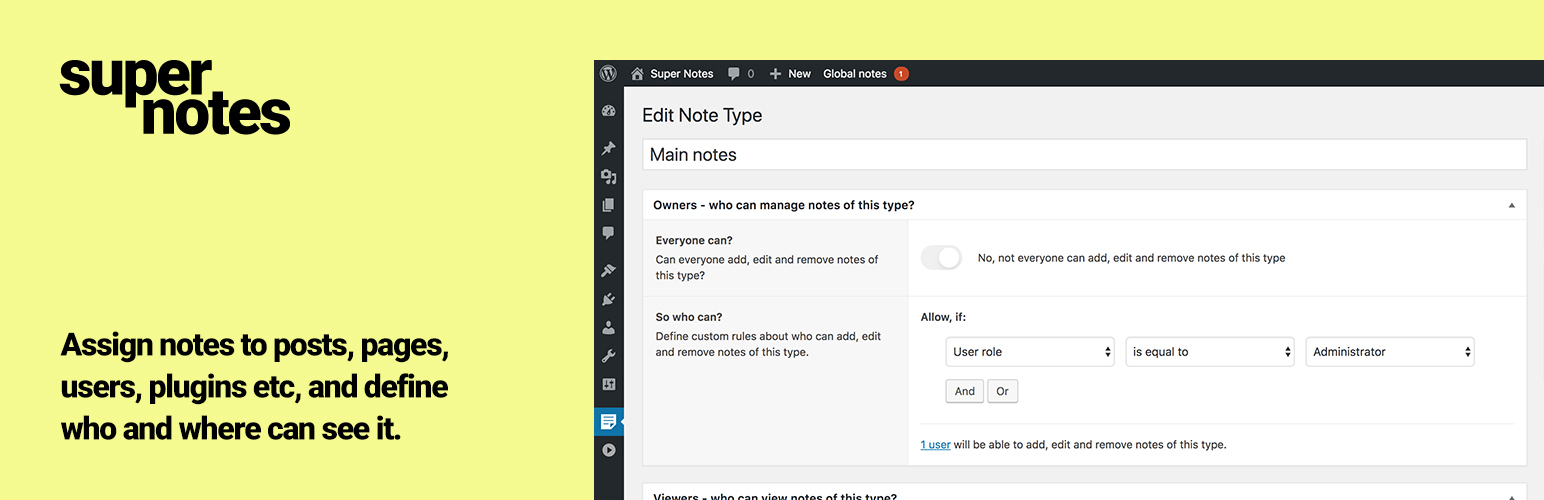Click the 'Allow, if:' text

(943, 318)
